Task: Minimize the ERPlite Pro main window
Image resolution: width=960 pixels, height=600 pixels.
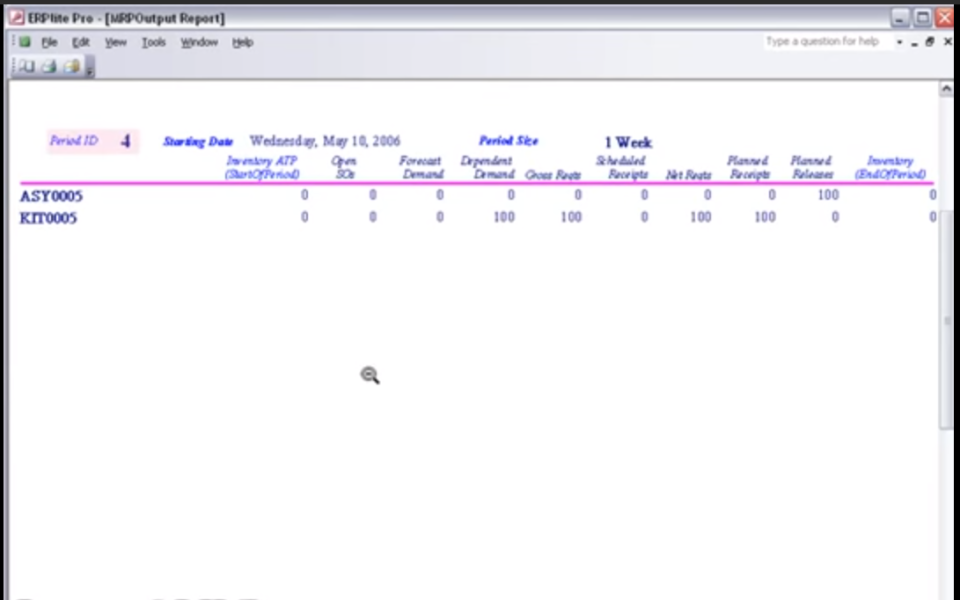Action: pyautogui.click(x=899, y=18)
